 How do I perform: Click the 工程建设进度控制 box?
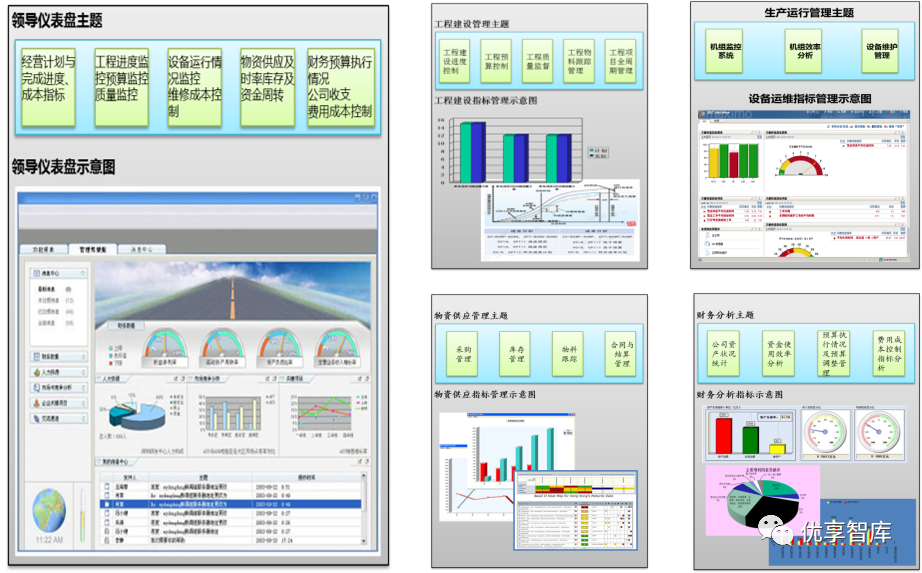[456, 61]
